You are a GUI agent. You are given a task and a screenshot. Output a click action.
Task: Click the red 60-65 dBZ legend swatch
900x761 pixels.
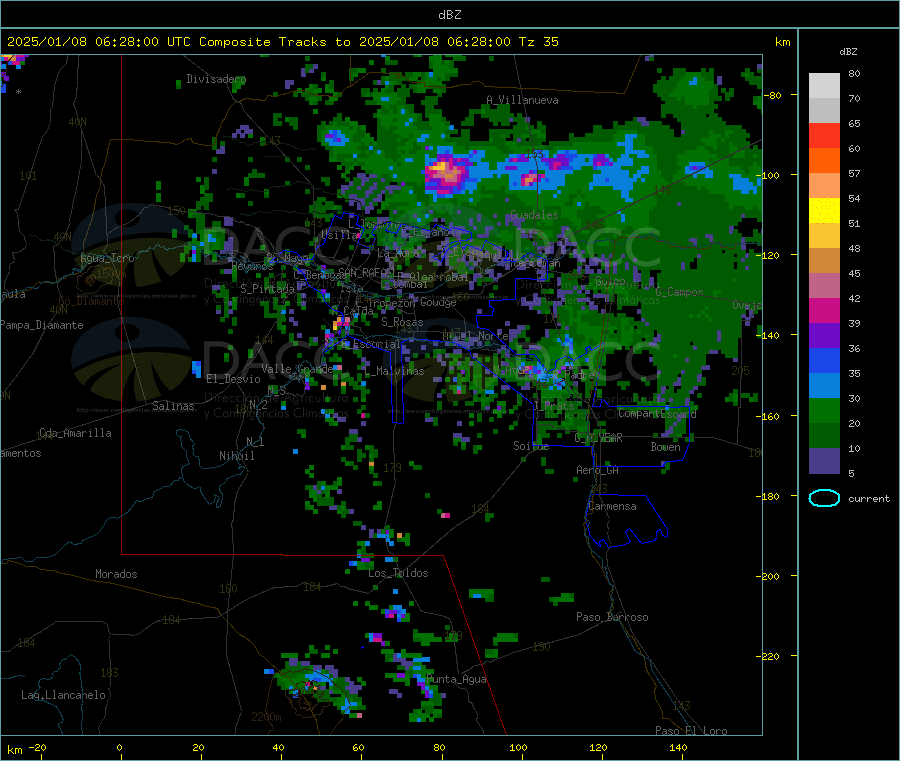click(824, 135)
